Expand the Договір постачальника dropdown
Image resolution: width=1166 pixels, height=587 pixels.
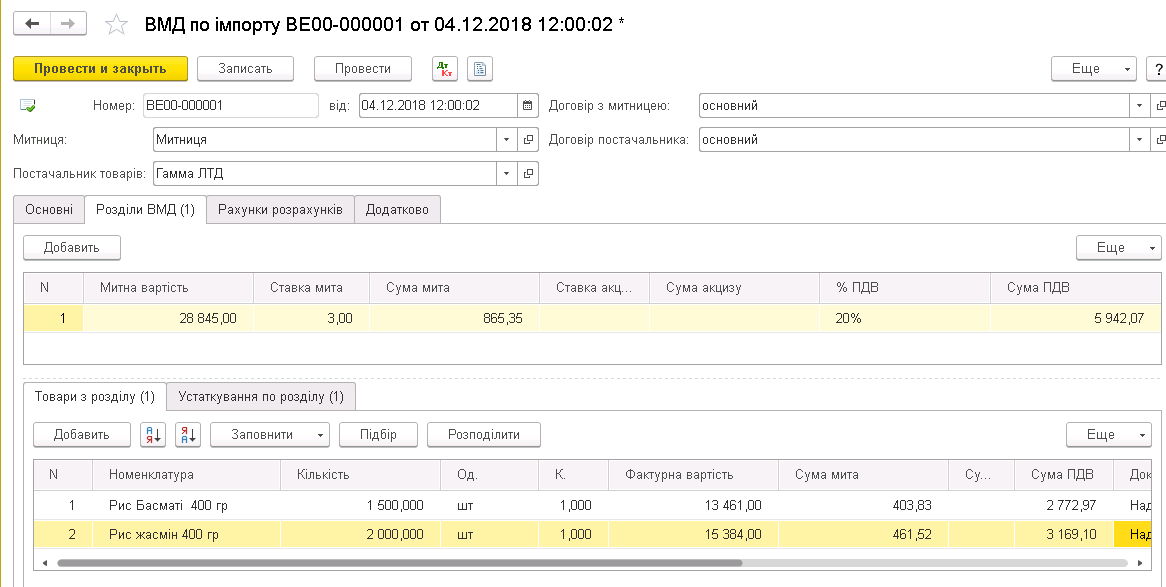(1139, 140)
